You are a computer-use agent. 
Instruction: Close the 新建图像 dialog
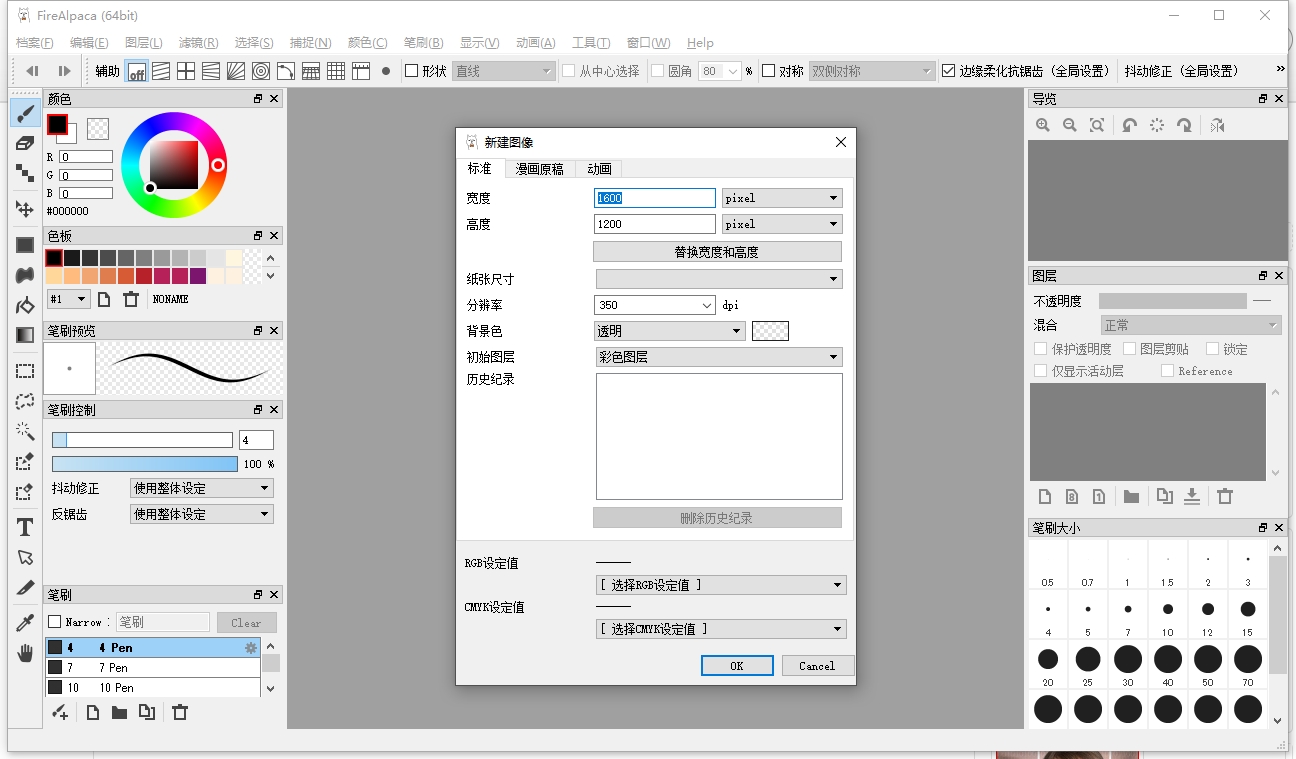(x=841, y=142)
